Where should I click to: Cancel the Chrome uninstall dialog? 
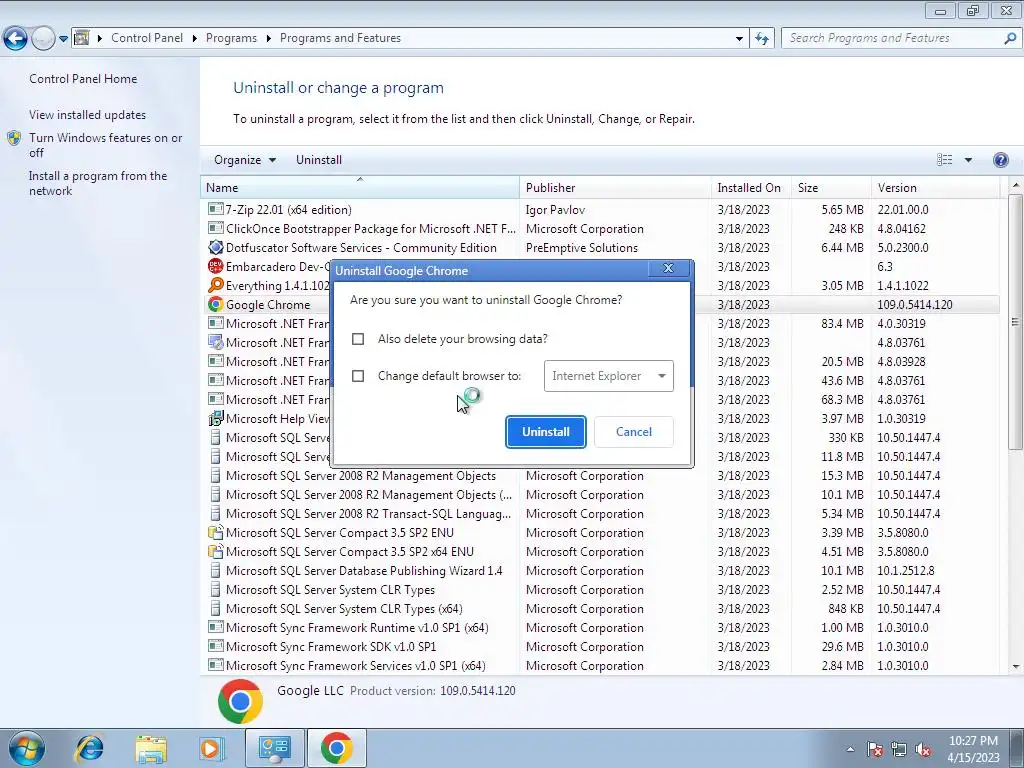click(x=633, y=432)
